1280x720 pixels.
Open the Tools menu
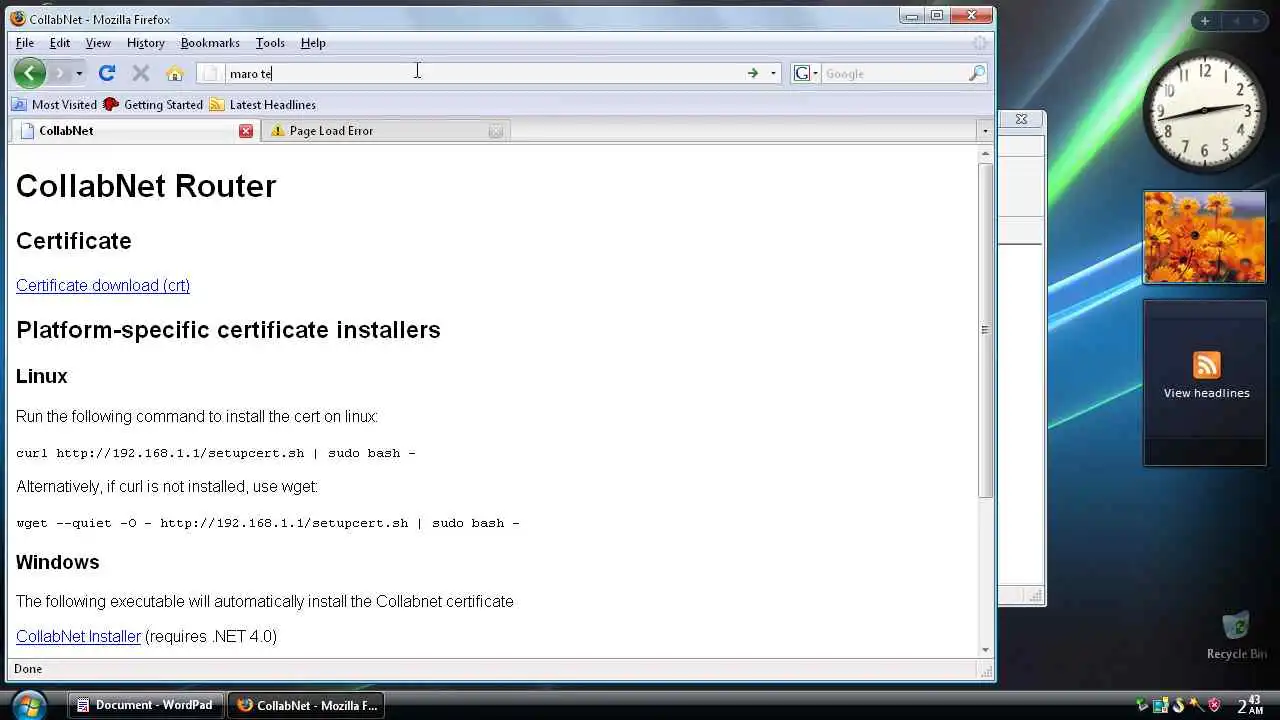pos(270,43)
